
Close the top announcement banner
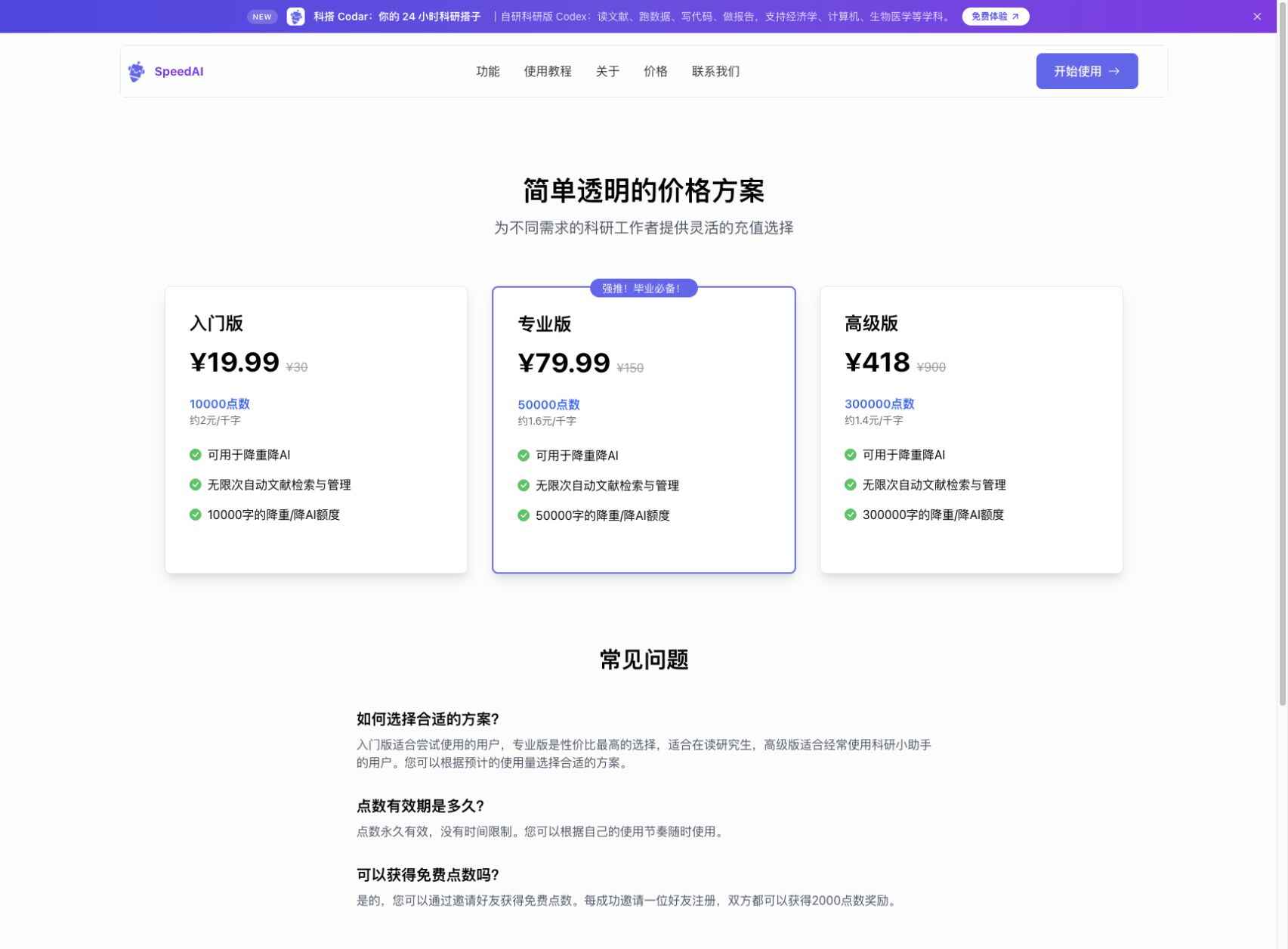coord(1257,17)
